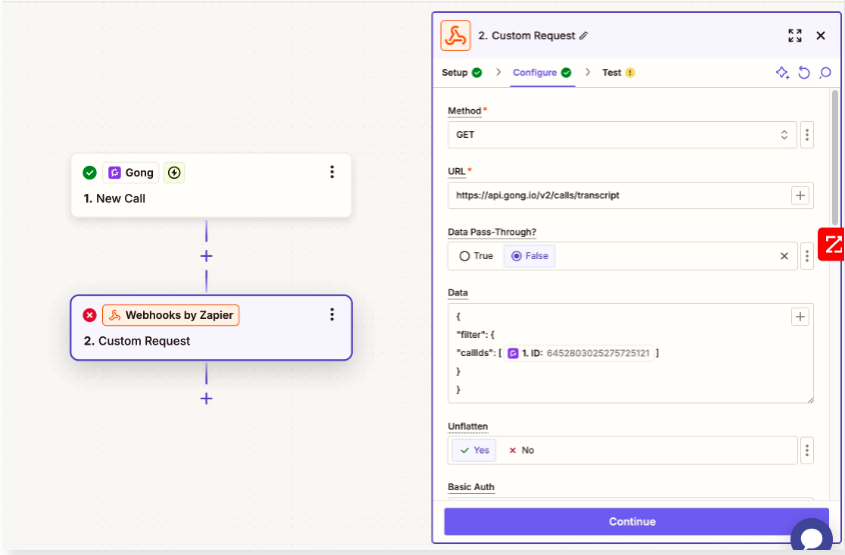The width and height of the screenshot is (845, 555).
Task: Select False for Data Pass-Through
Action: point(530,256)
